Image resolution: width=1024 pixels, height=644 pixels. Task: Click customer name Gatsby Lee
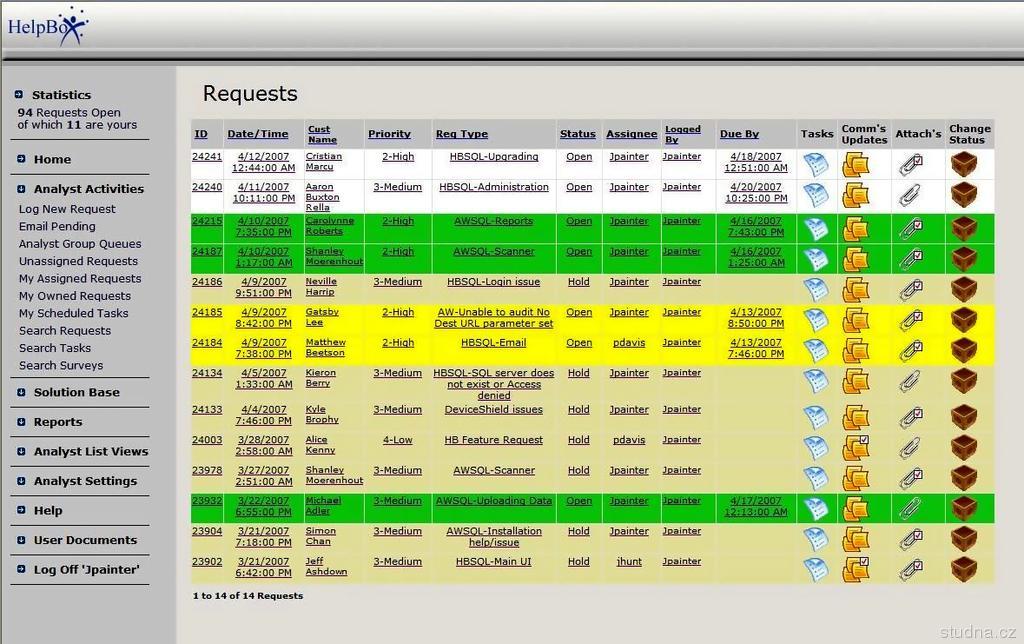pos(322,317)
